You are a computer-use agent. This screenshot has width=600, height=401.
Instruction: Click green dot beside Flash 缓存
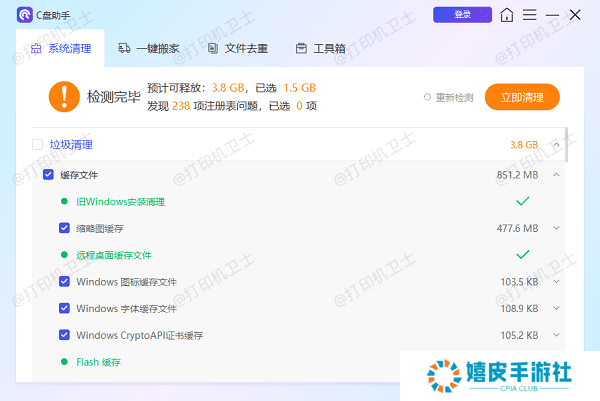click(x=64, y=362)
